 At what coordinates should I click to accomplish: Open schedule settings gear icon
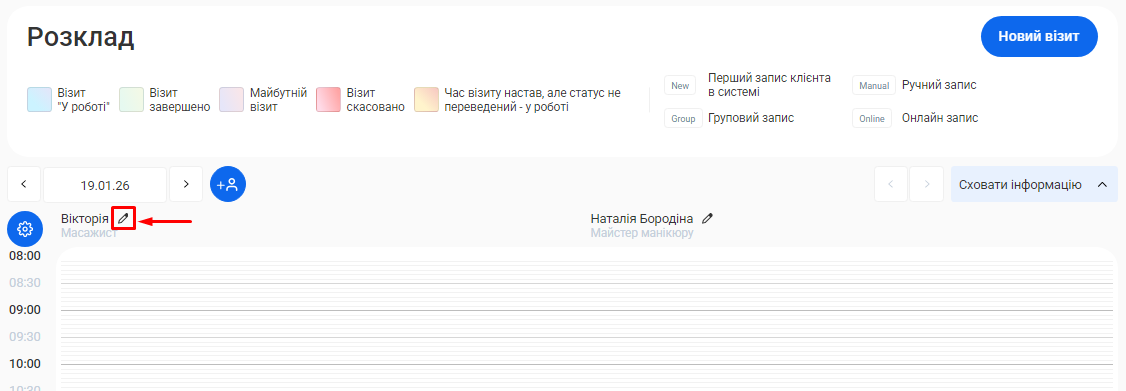coord(25,229)
